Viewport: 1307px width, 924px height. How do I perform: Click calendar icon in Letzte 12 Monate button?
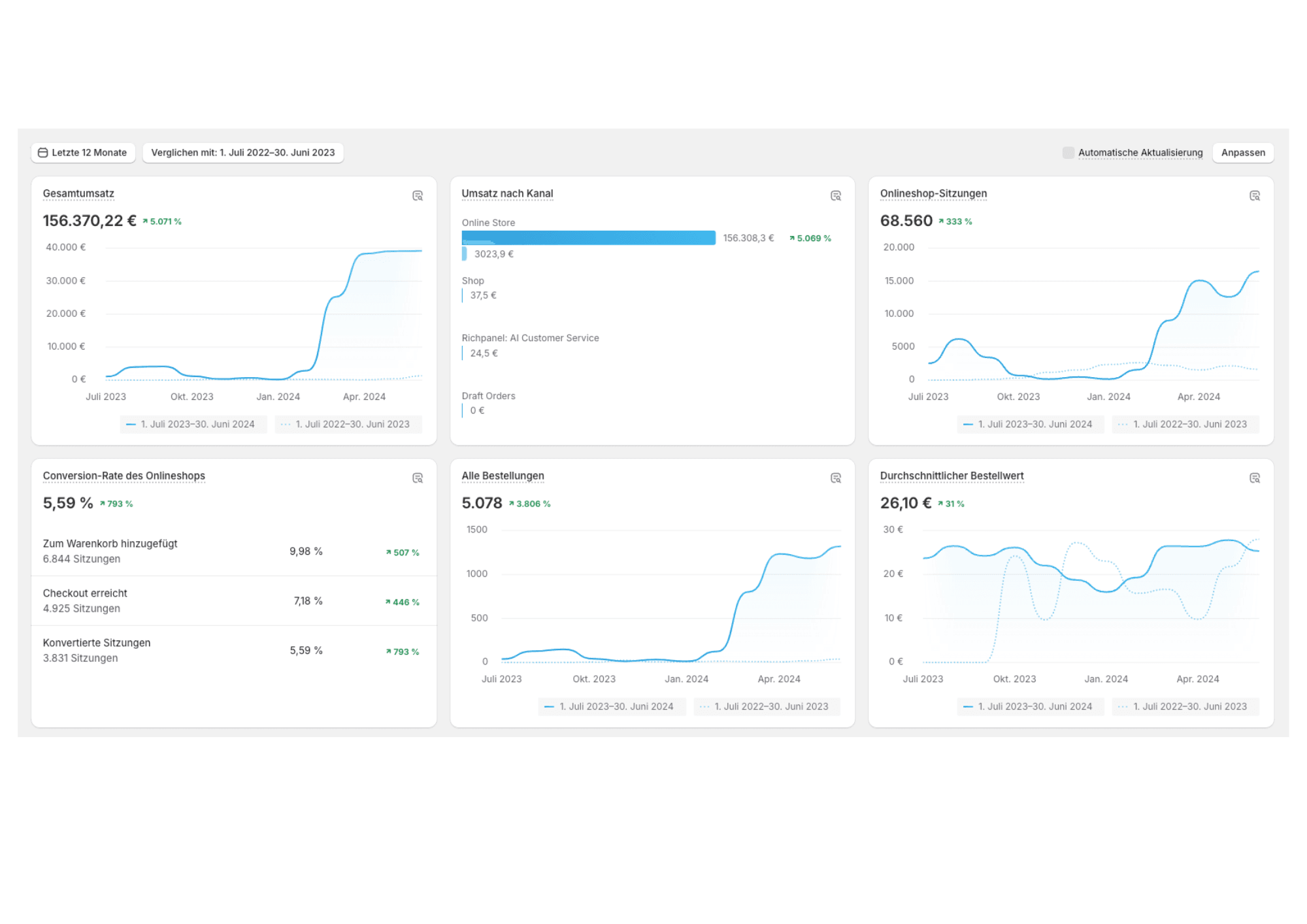click(43, 153)
